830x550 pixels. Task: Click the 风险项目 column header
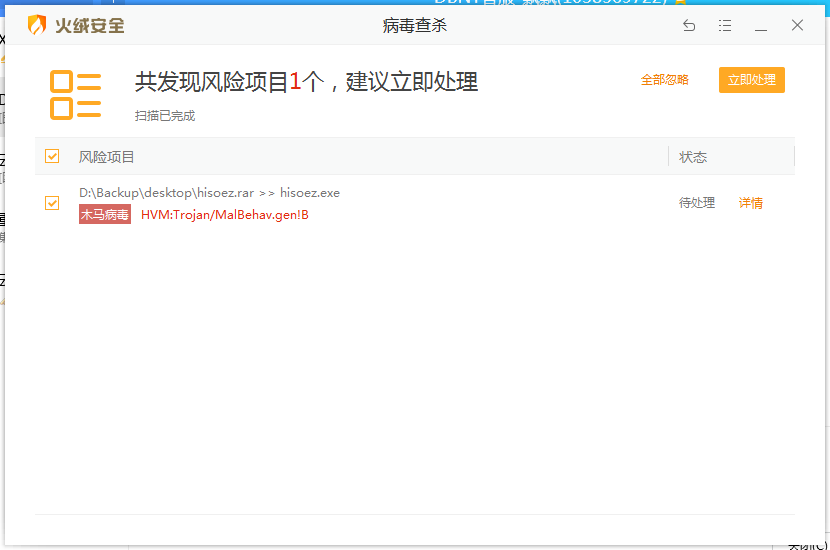(107, 157)
